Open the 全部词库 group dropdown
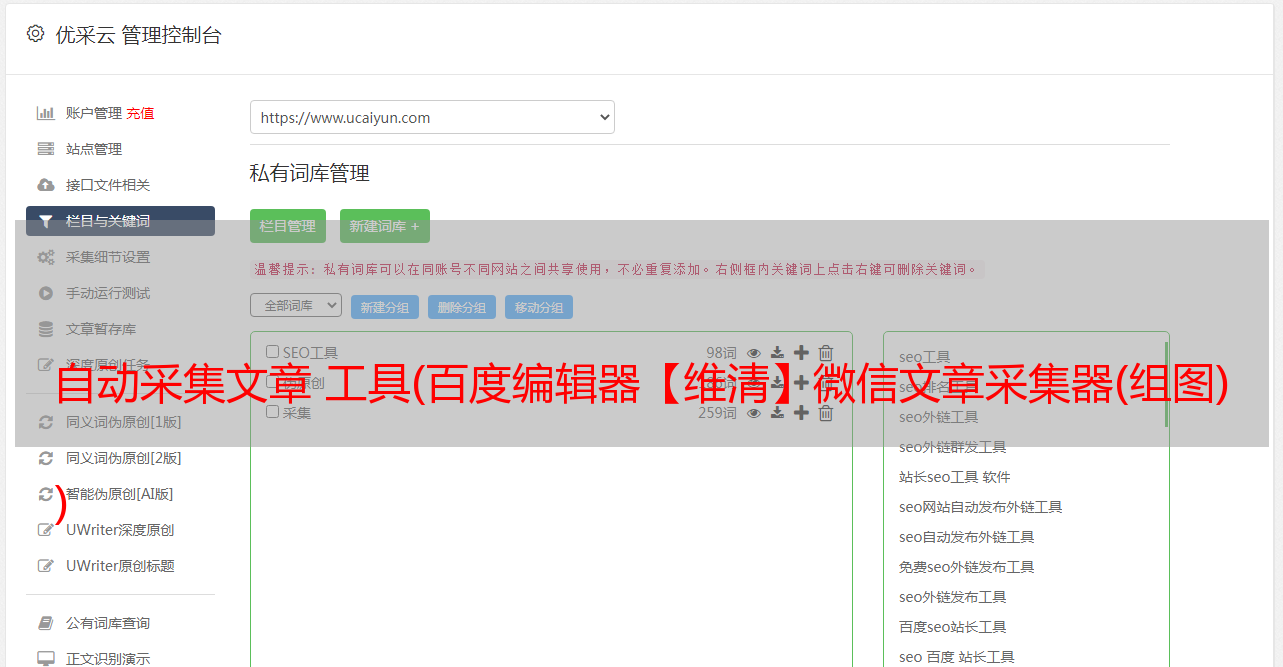This screenshot has height=667, width=1283. click(x=296, y=305)
